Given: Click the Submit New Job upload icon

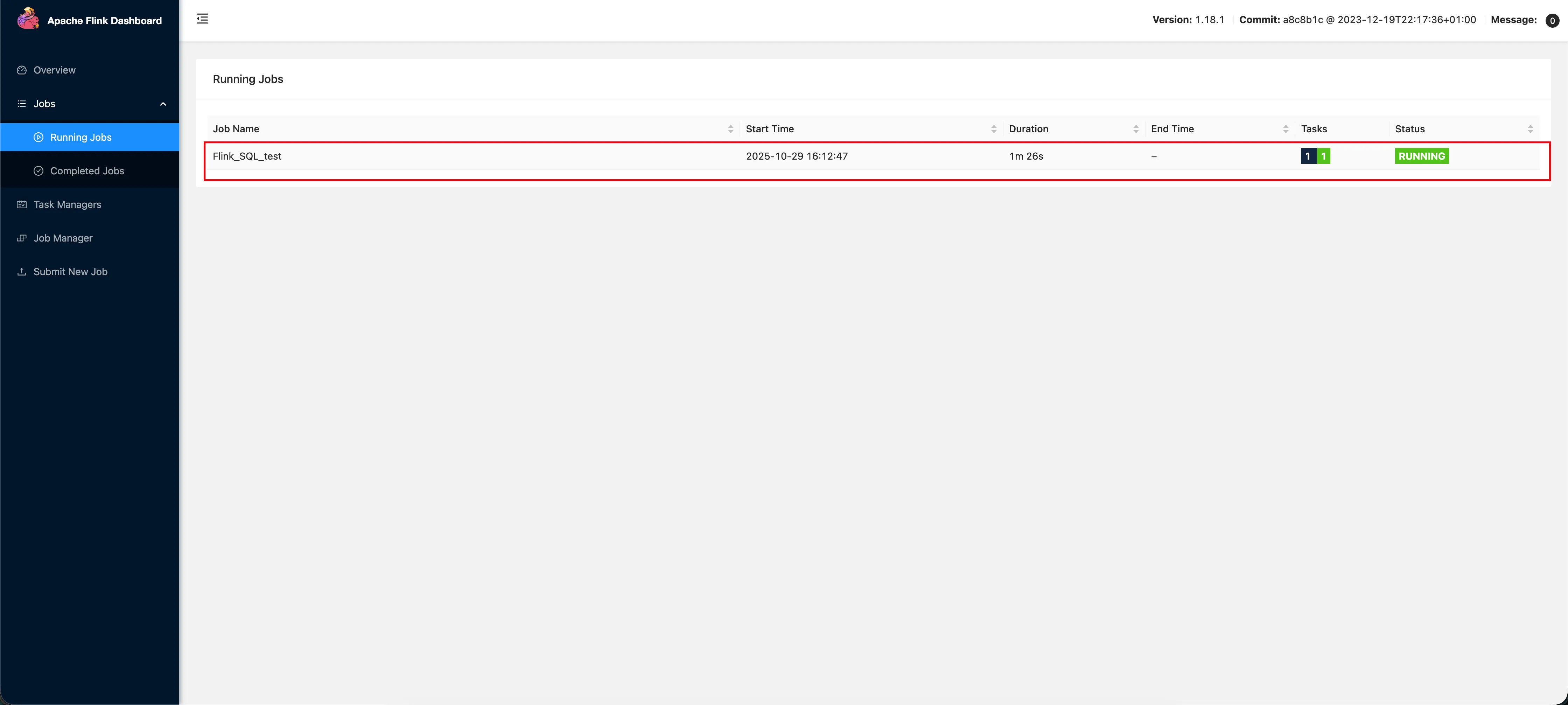Looking at the screenshot, I should 22,272.
